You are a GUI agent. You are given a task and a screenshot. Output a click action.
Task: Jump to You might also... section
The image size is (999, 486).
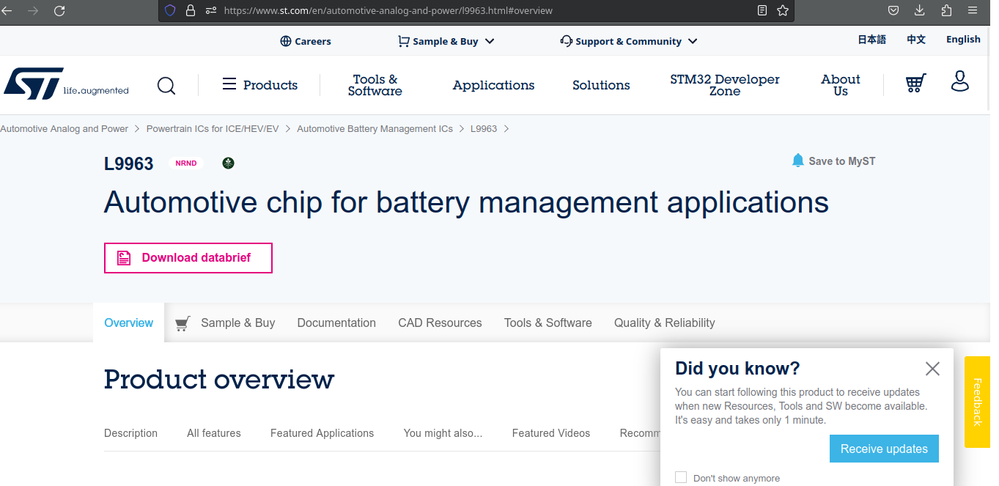[443, 433]
